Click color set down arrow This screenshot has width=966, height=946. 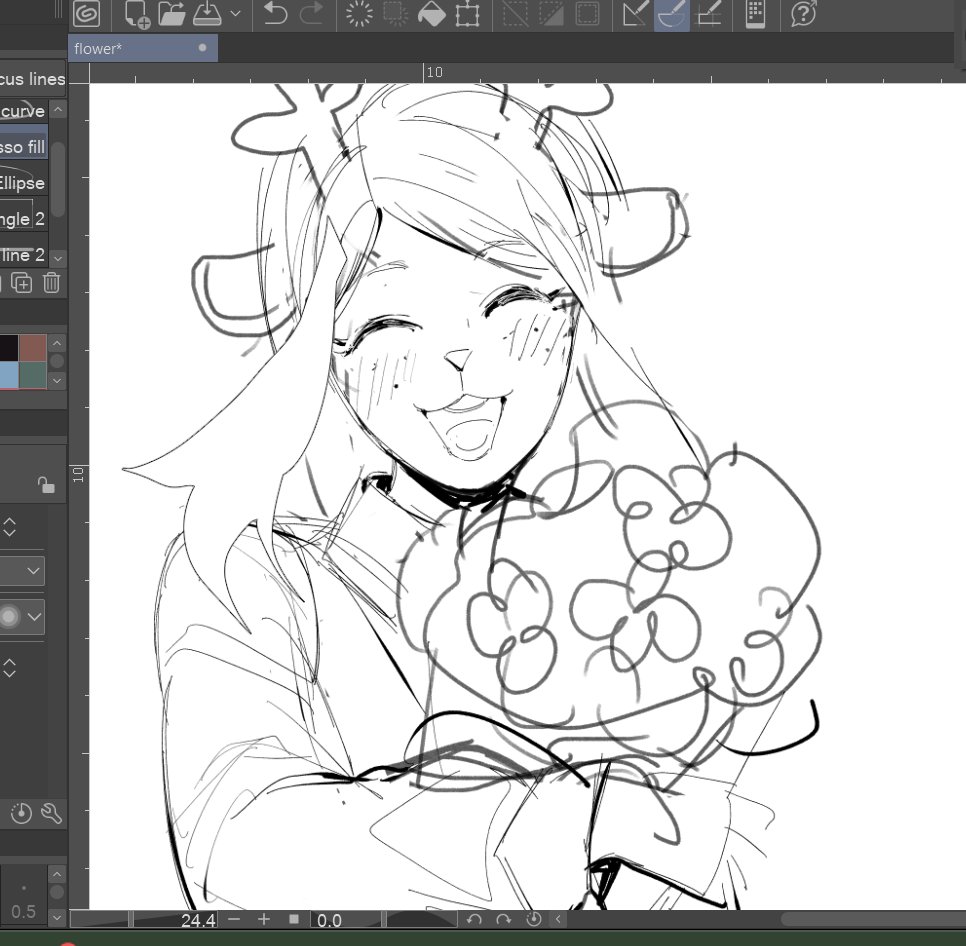click(57, 381)
